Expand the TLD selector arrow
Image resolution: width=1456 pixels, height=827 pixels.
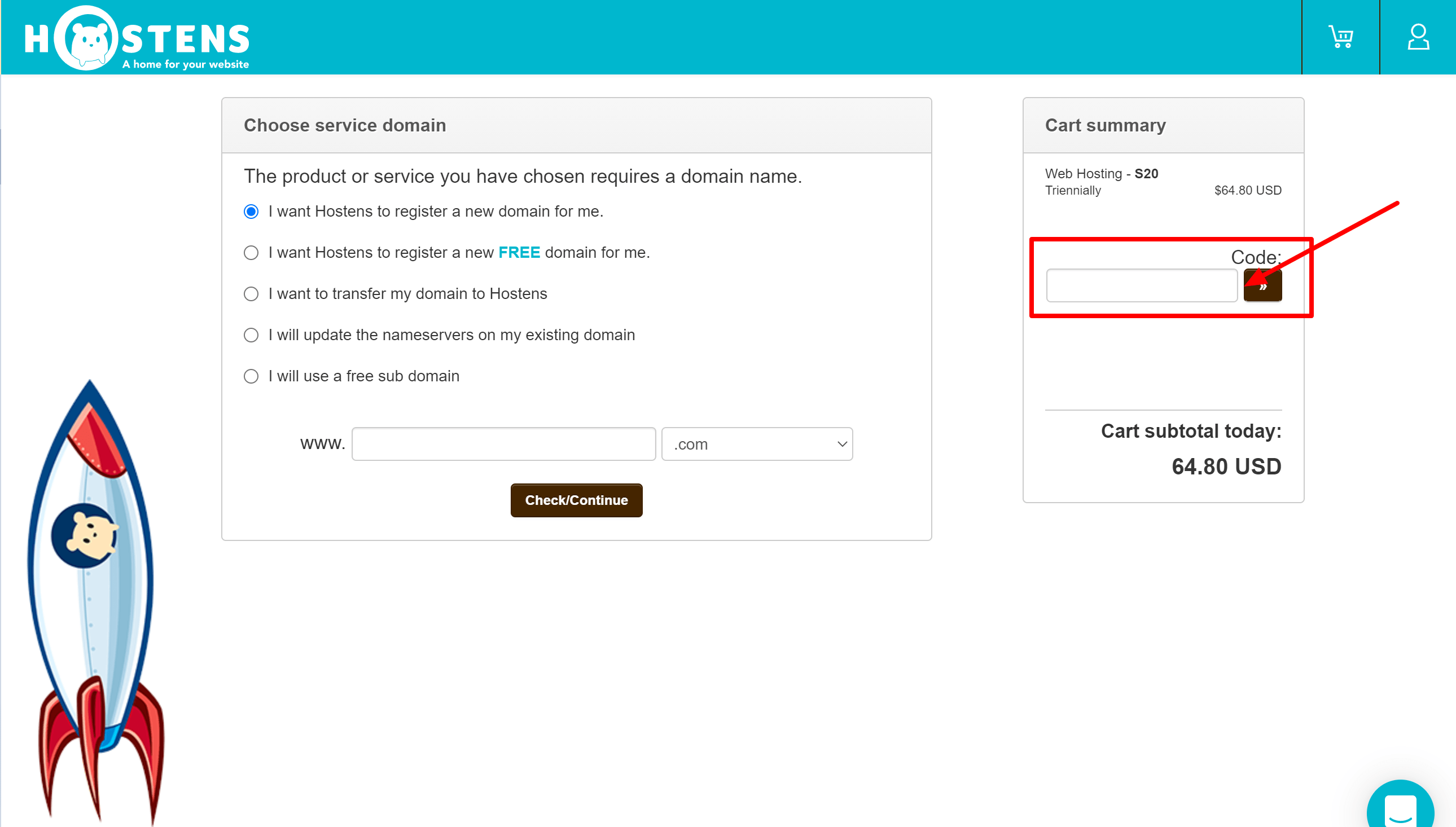(841, 443)
